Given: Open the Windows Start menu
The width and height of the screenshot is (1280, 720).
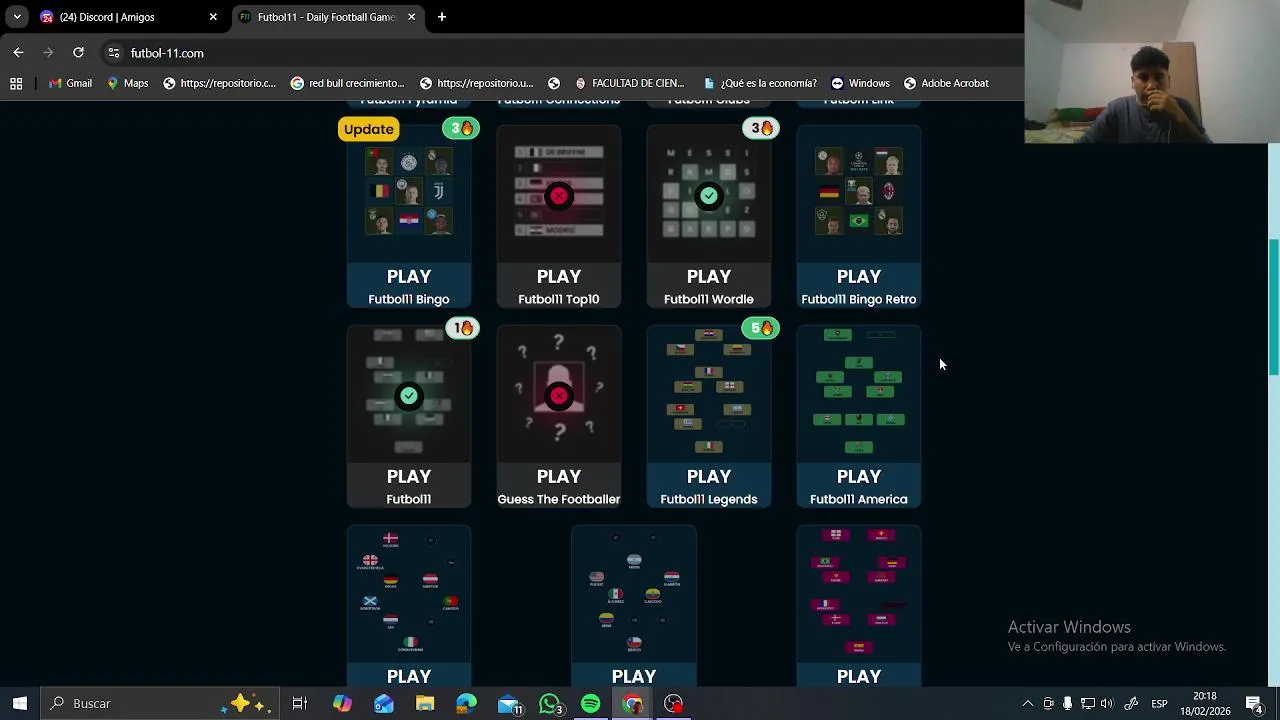Looking at the screenshot, I should click(20, 703).
